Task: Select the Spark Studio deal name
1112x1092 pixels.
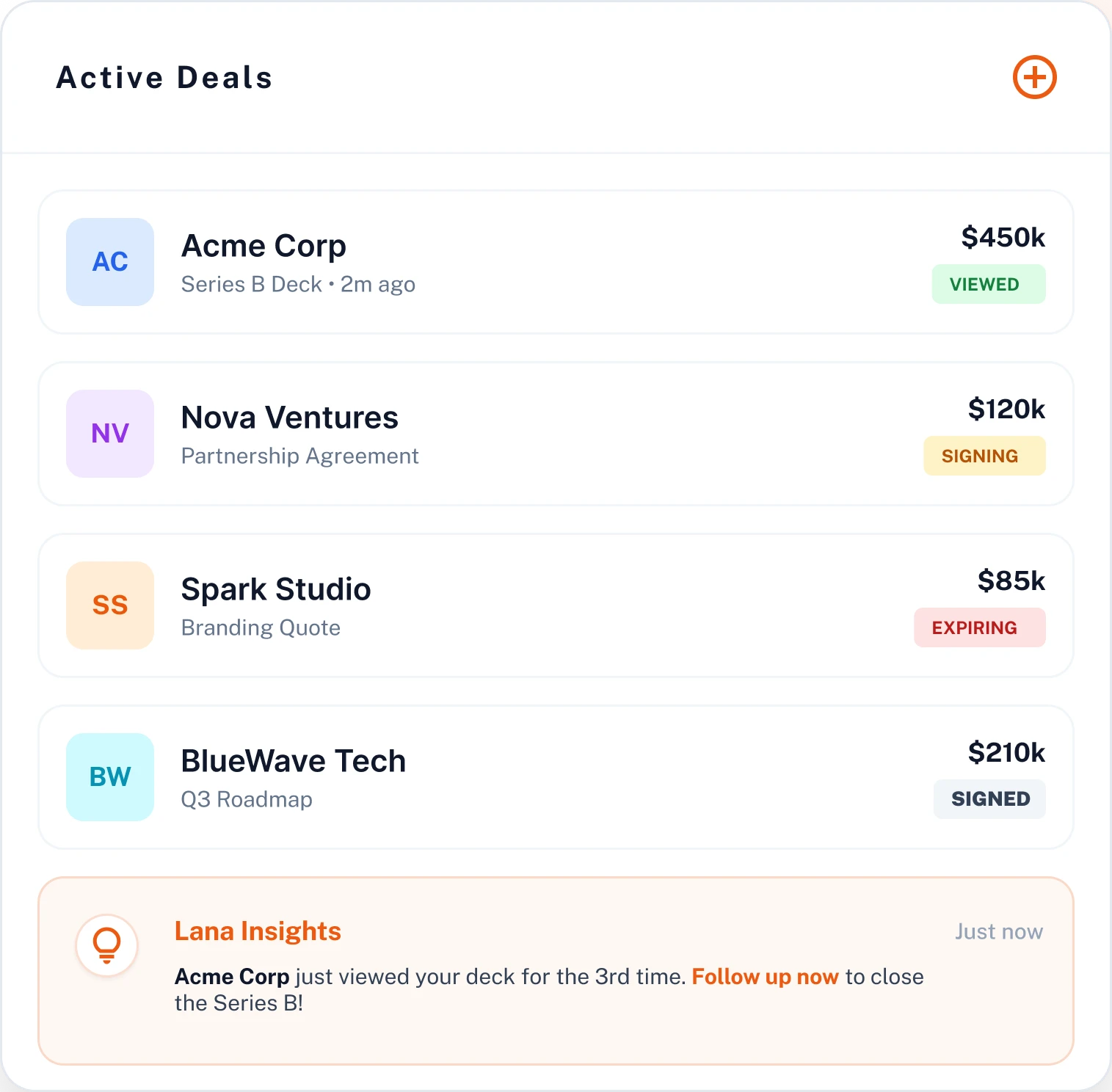Action: pos(276,589)
